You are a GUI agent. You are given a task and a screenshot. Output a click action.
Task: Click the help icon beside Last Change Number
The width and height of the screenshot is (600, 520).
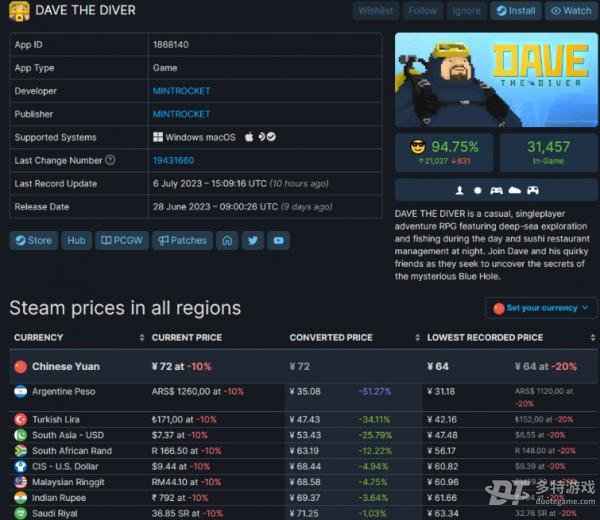click(x=110, y=160)
